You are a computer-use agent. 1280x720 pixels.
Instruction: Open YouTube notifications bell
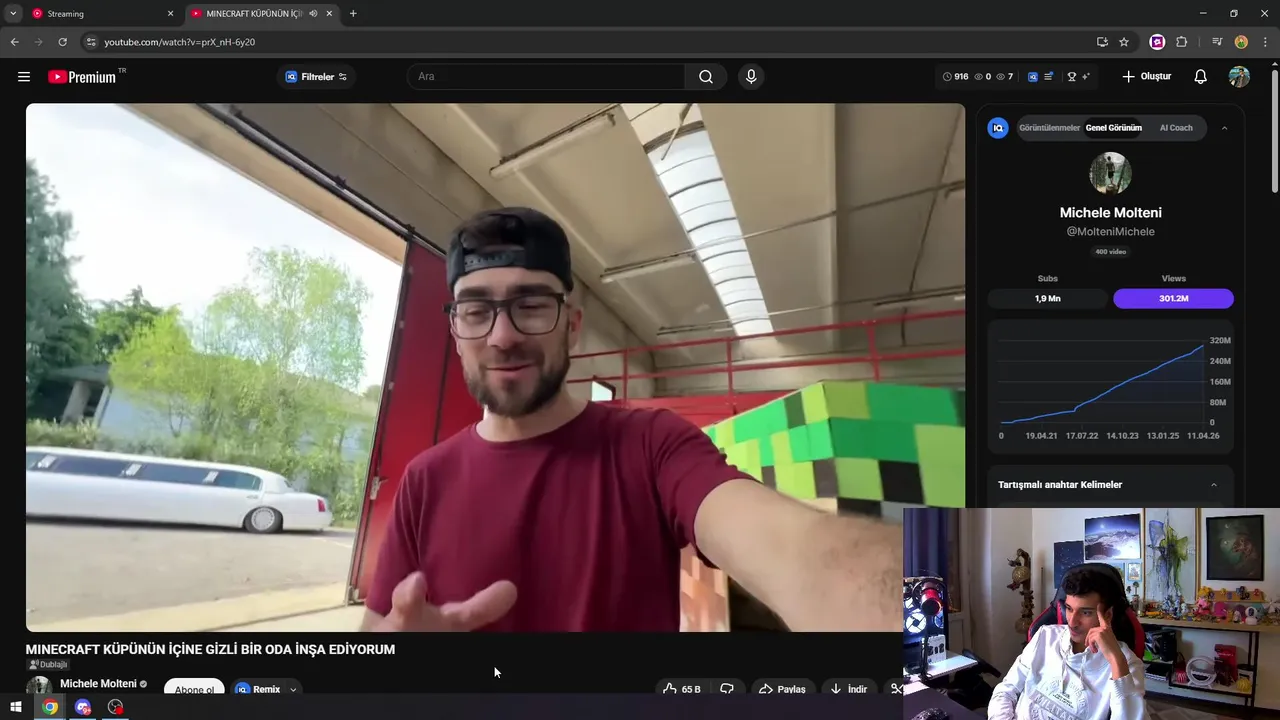coord(1201,77)
